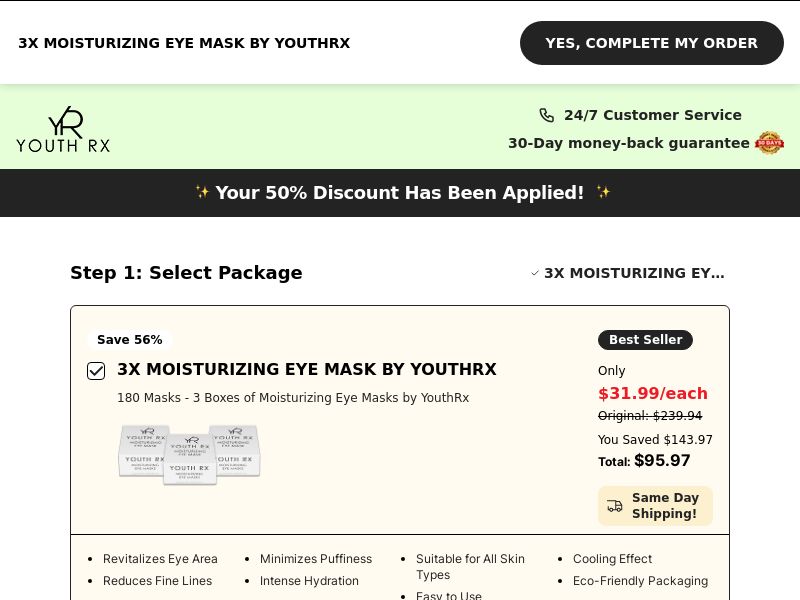Screen dimensions: 800x600
Task: Click the Same Day Shipping truck icon
Action: pyautogui.click(x=615, y=506)
